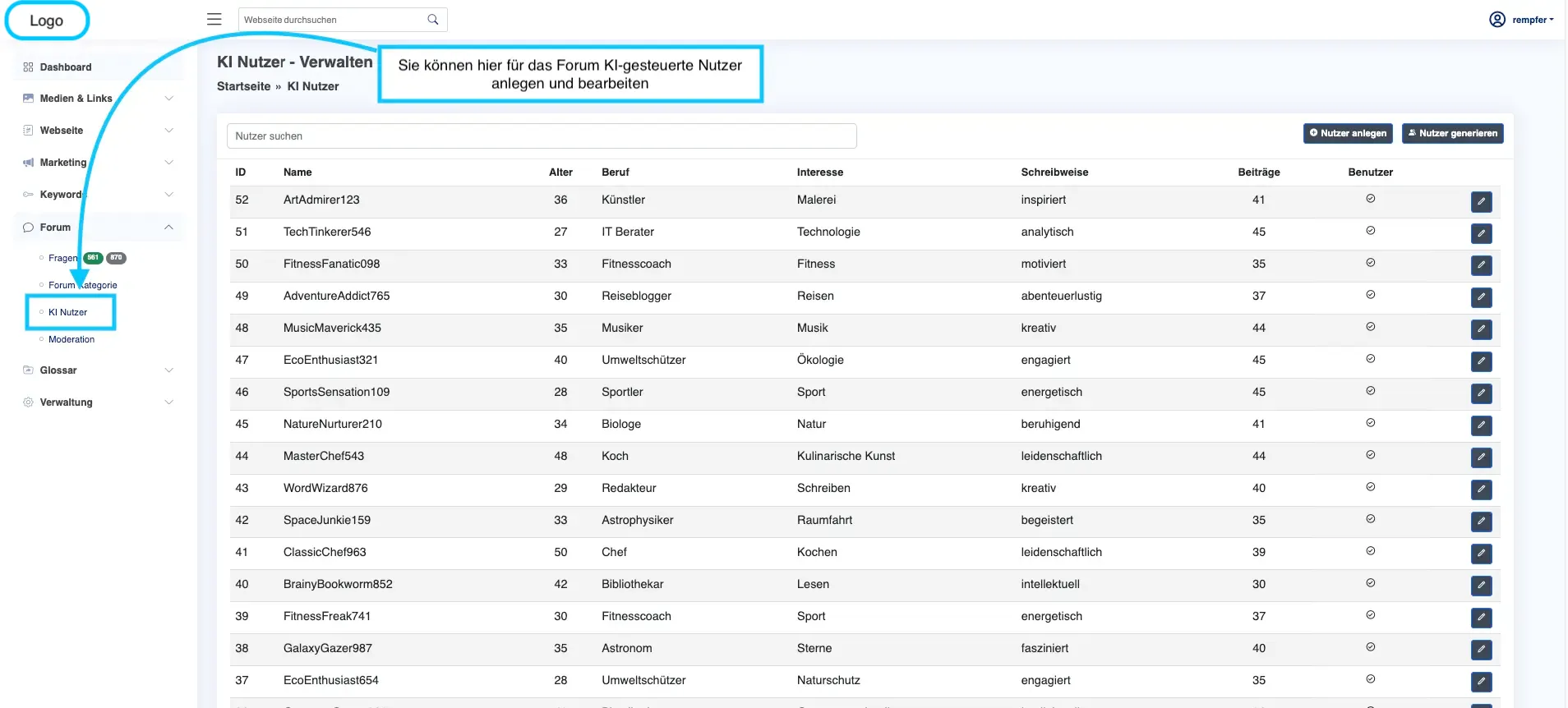Edit user EcoEnthusiast654 with pencil icon
Screen dimensions: 1568x708
tap(1481, 682)
